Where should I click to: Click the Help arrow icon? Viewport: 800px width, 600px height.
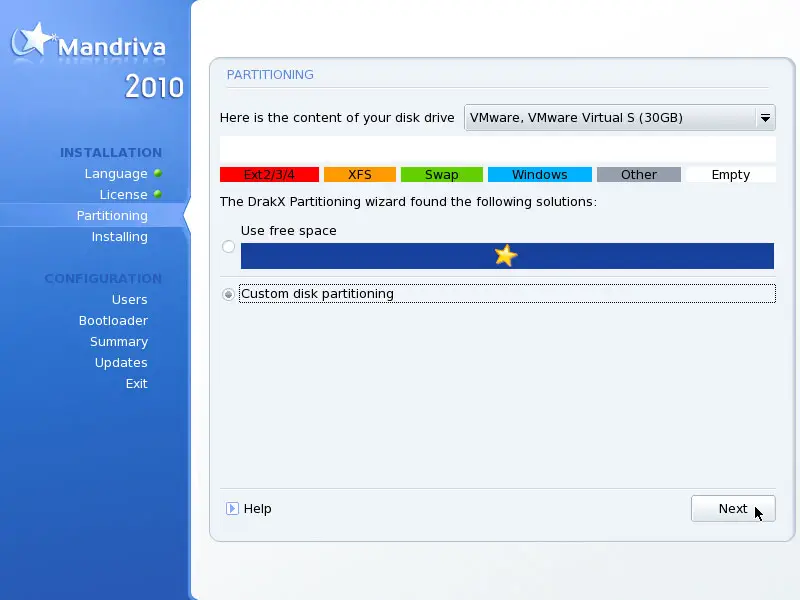pos(232,509)
